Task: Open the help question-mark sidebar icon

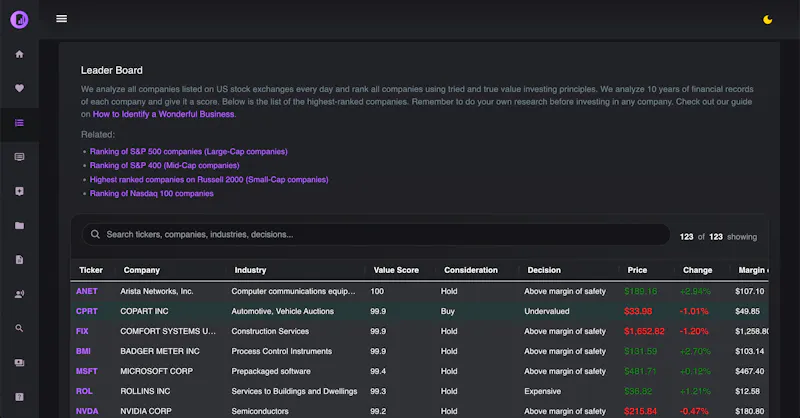Action: (x=19, y=397)
